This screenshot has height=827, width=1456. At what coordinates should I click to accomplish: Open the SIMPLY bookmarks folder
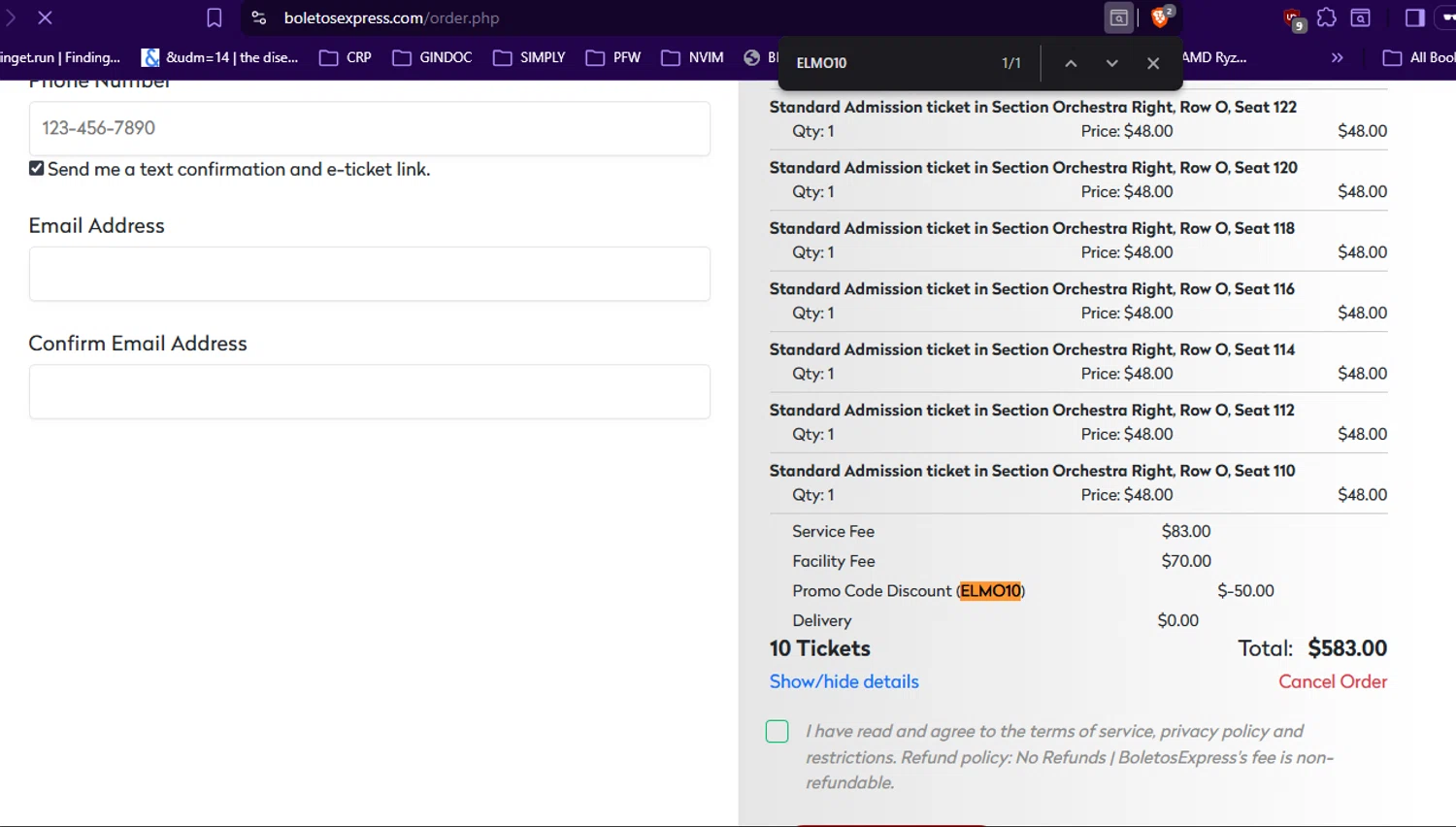[x=529, y=57]
